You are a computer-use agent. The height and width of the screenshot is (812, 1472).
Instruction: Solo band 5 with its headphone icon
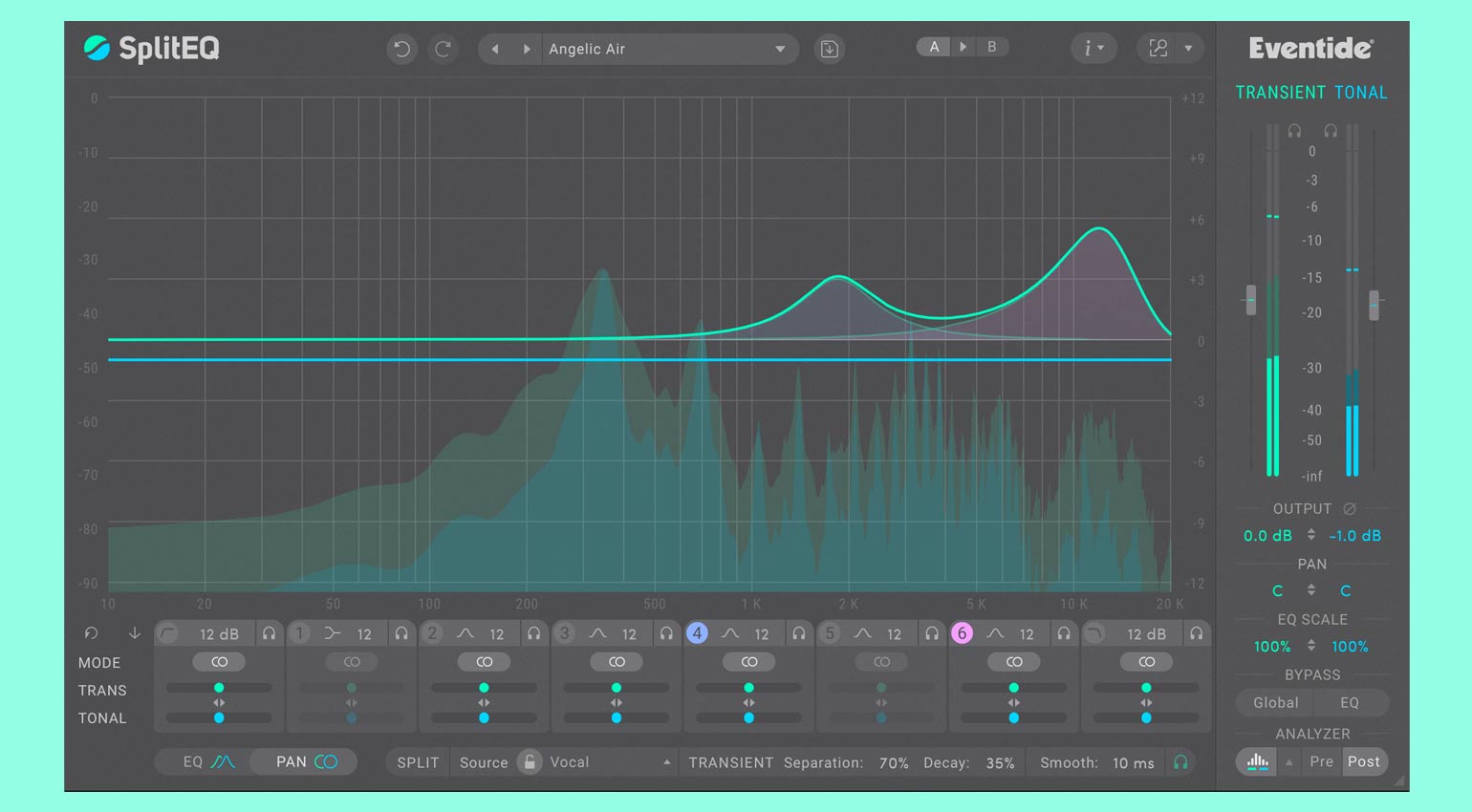coord(931,633)
